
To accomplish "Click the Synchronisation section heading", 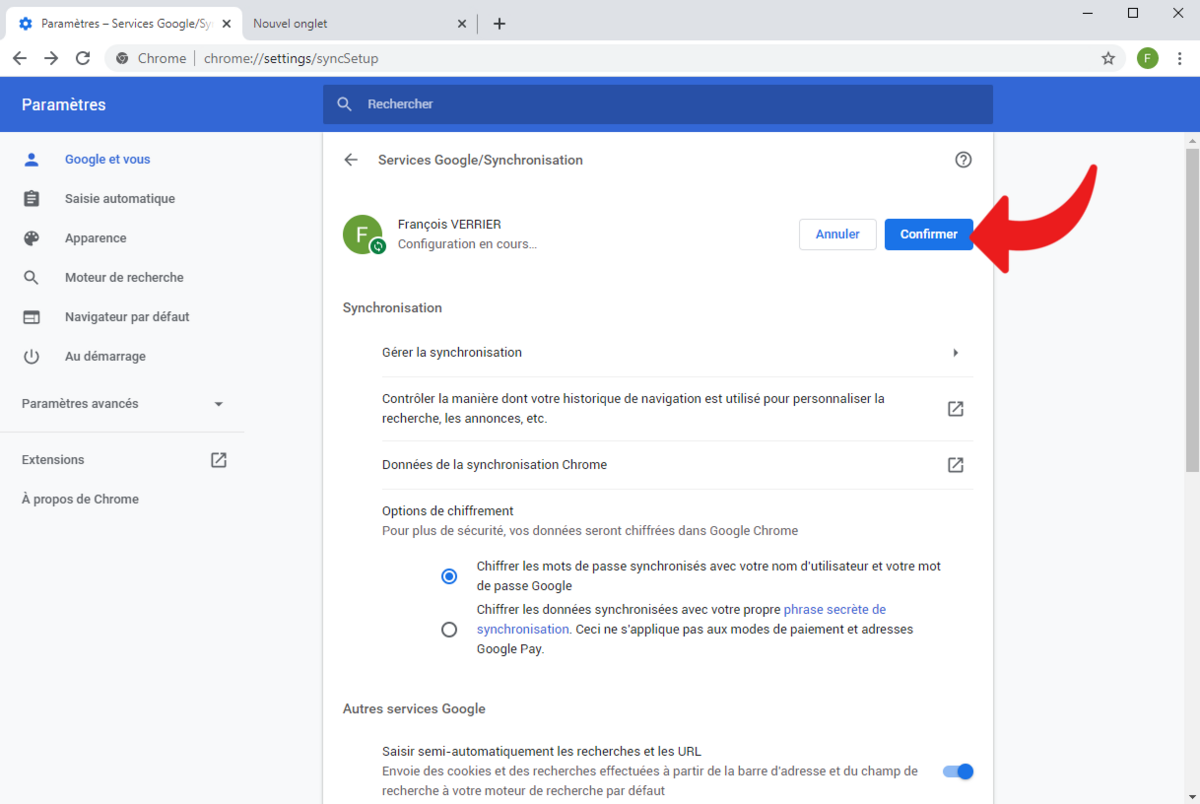I will click(392, 308).
